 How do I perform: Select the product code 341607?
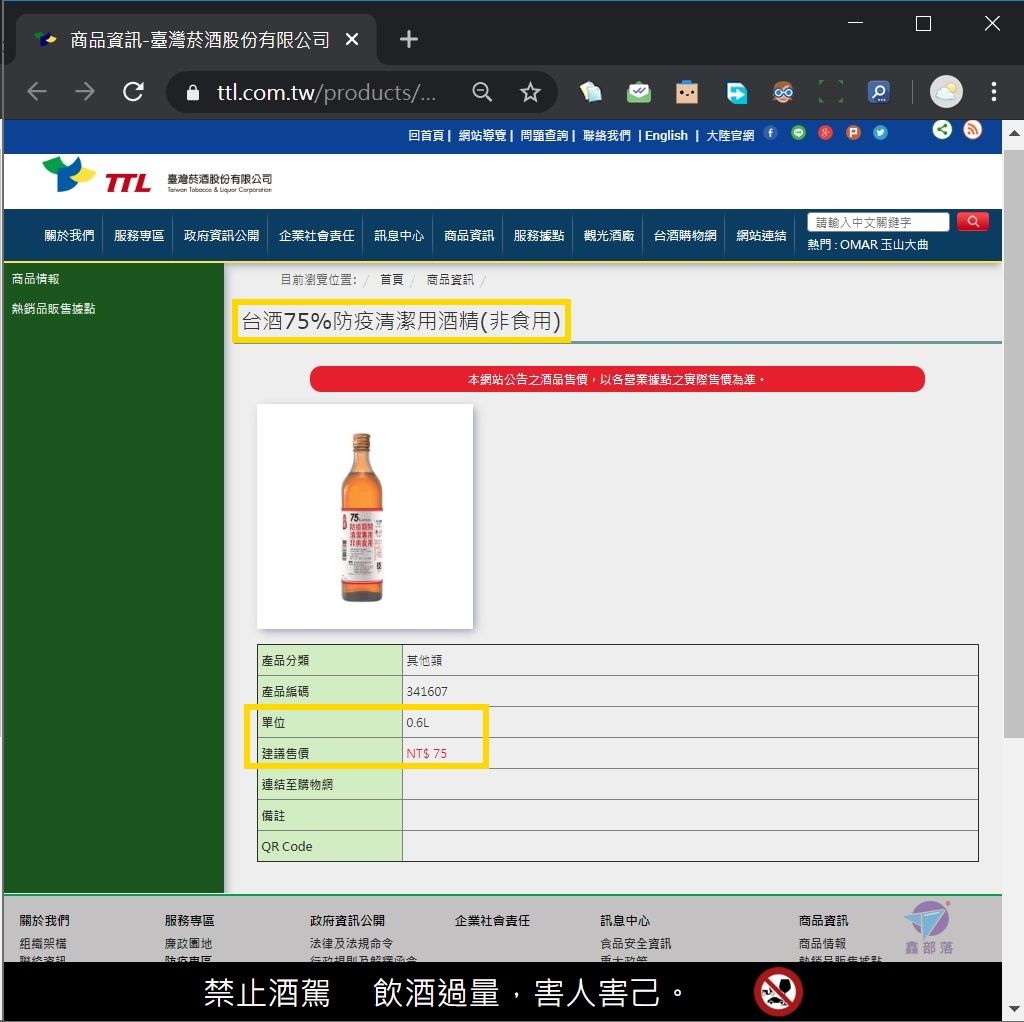[x=426, y=691]
